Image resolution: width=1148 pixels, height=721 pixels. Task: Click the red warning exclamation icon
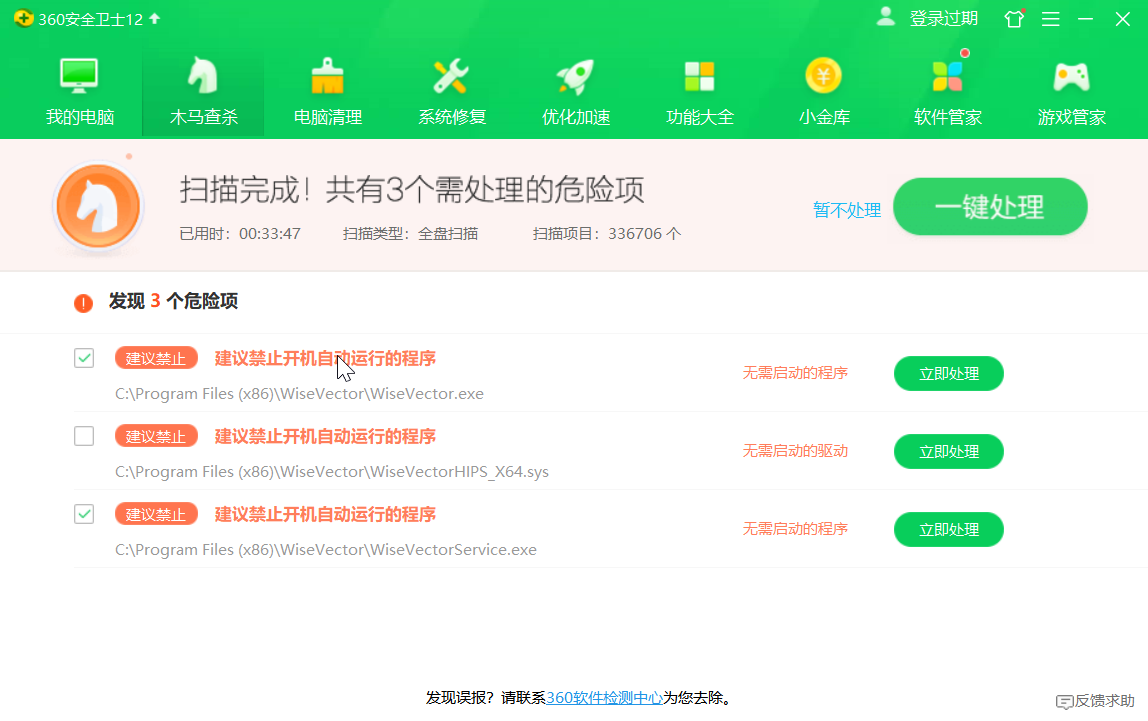(x=83, y=302)
